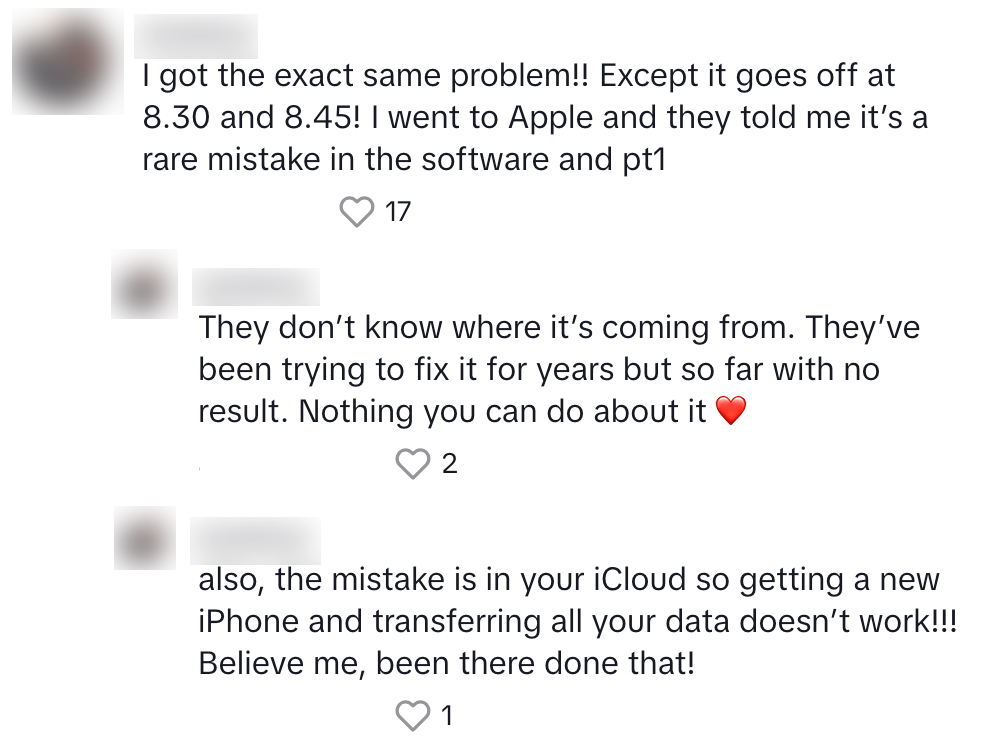Open avatar of the "They don't know" replier
This screenshot has height=740, width=982.
point(145,288)
